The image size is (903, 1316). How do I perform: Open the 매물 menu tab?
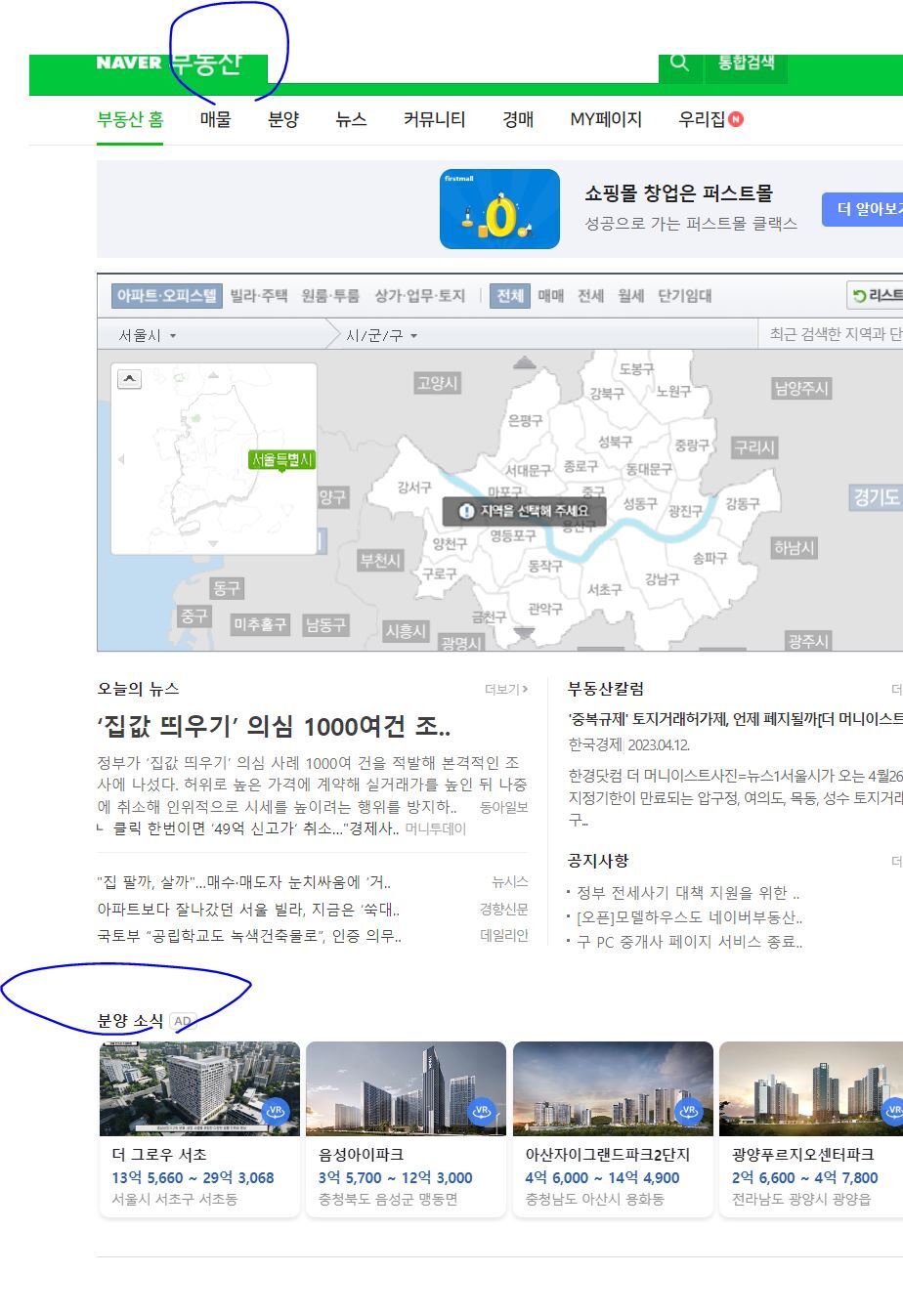click(x=216, y=119)
